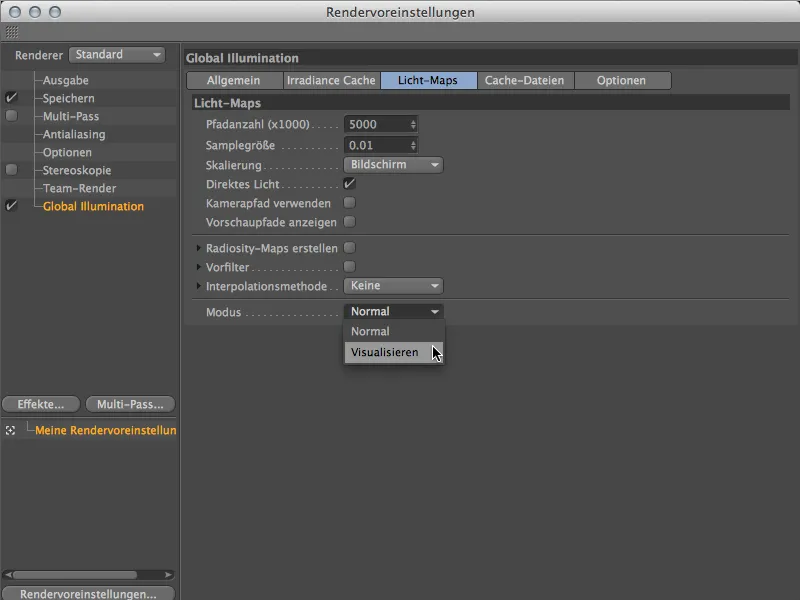Select the Antialiasing settings entry

coord(76,133)
